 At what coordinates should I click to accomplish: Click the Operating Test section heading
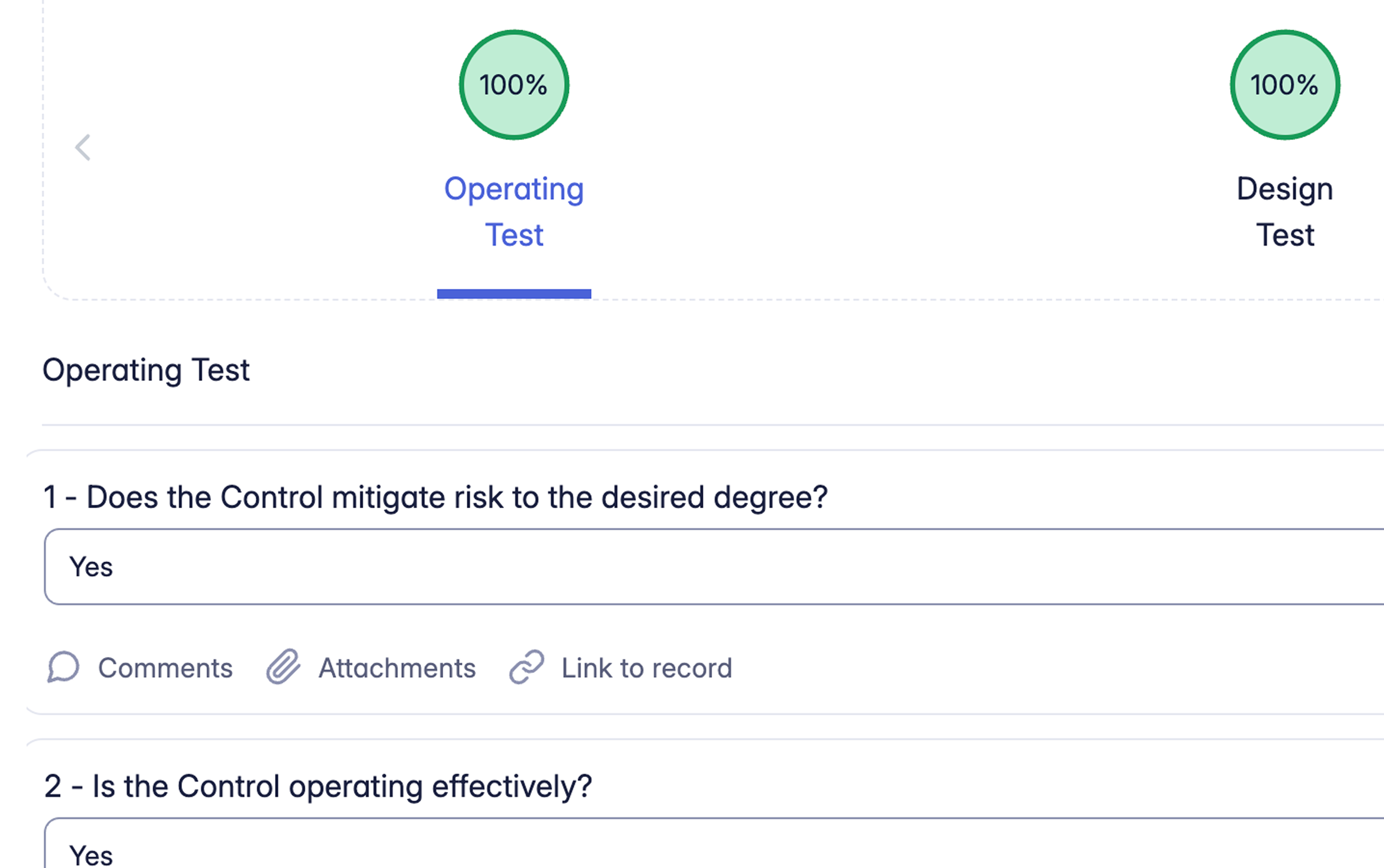coord(146,370)
